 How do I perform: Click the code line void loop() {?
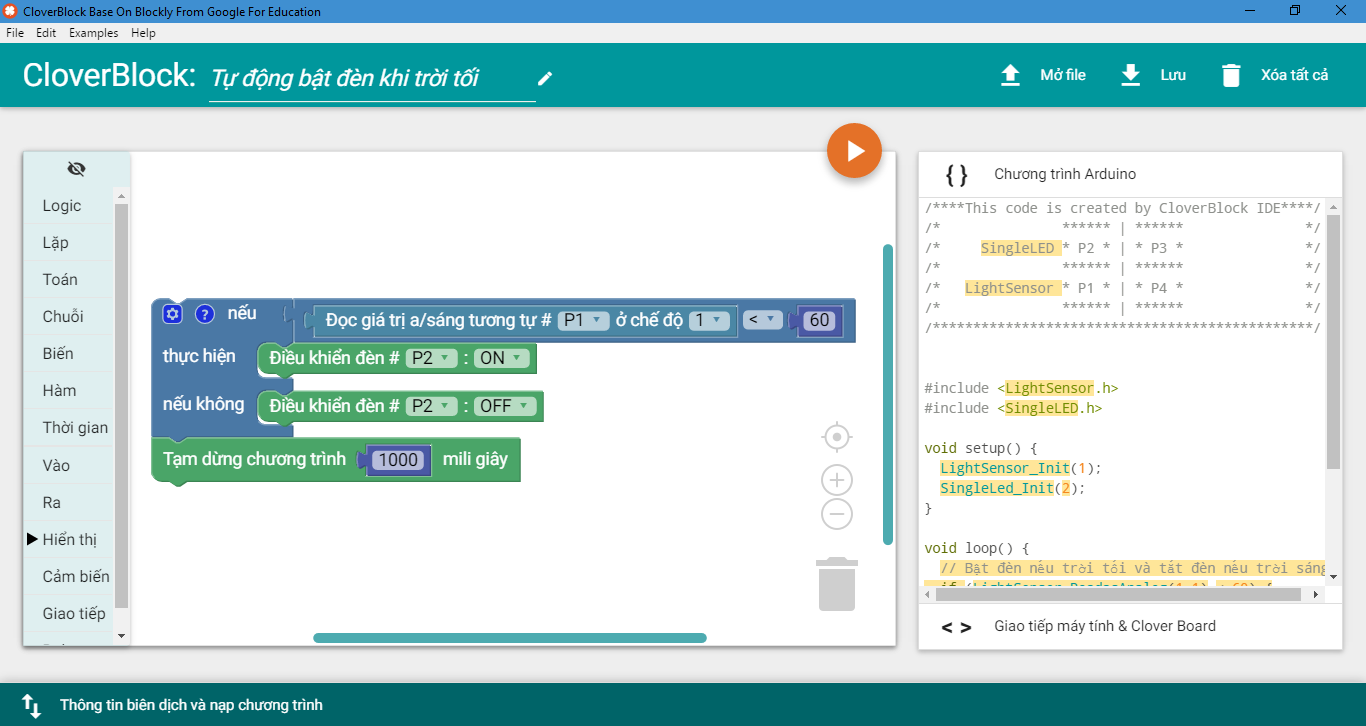(977, 548)
